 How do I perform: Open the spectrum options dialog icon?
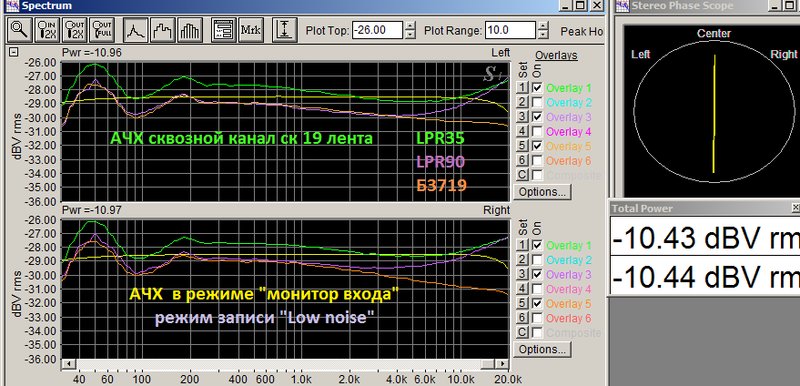tap(223, 30)
